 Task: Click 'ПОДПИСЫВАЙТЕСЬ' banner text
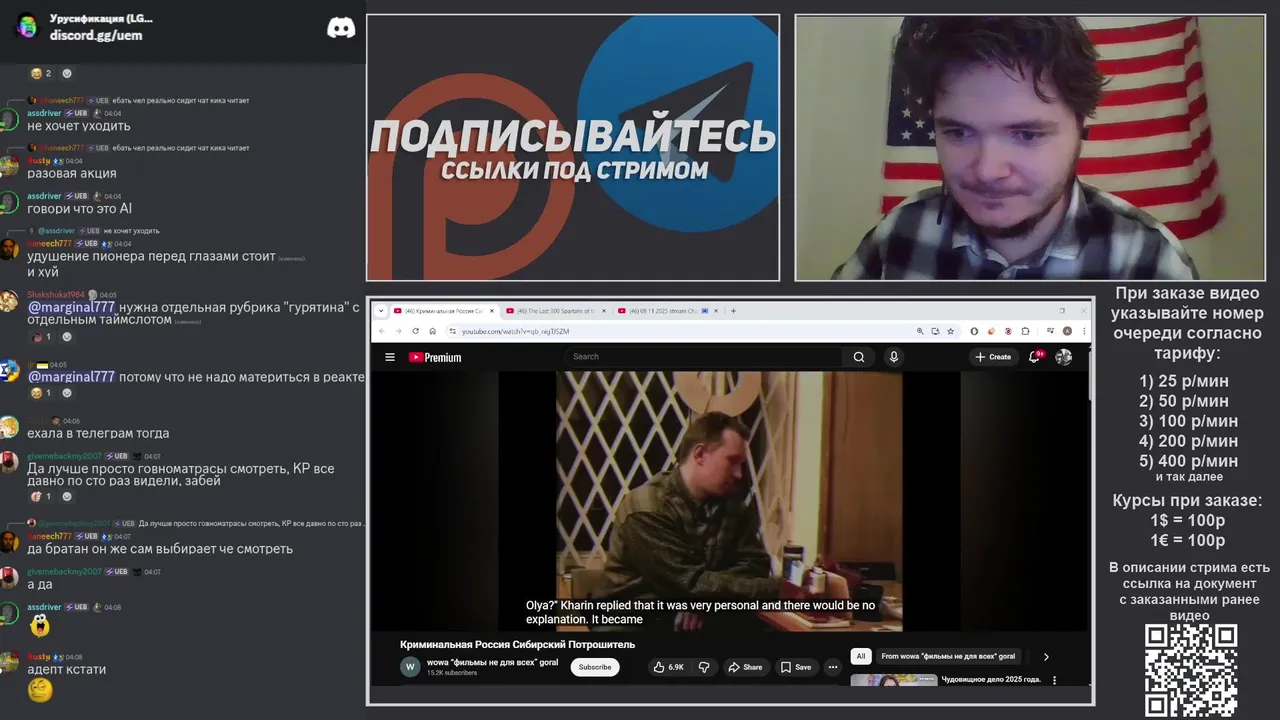click(x=573, y=135)
